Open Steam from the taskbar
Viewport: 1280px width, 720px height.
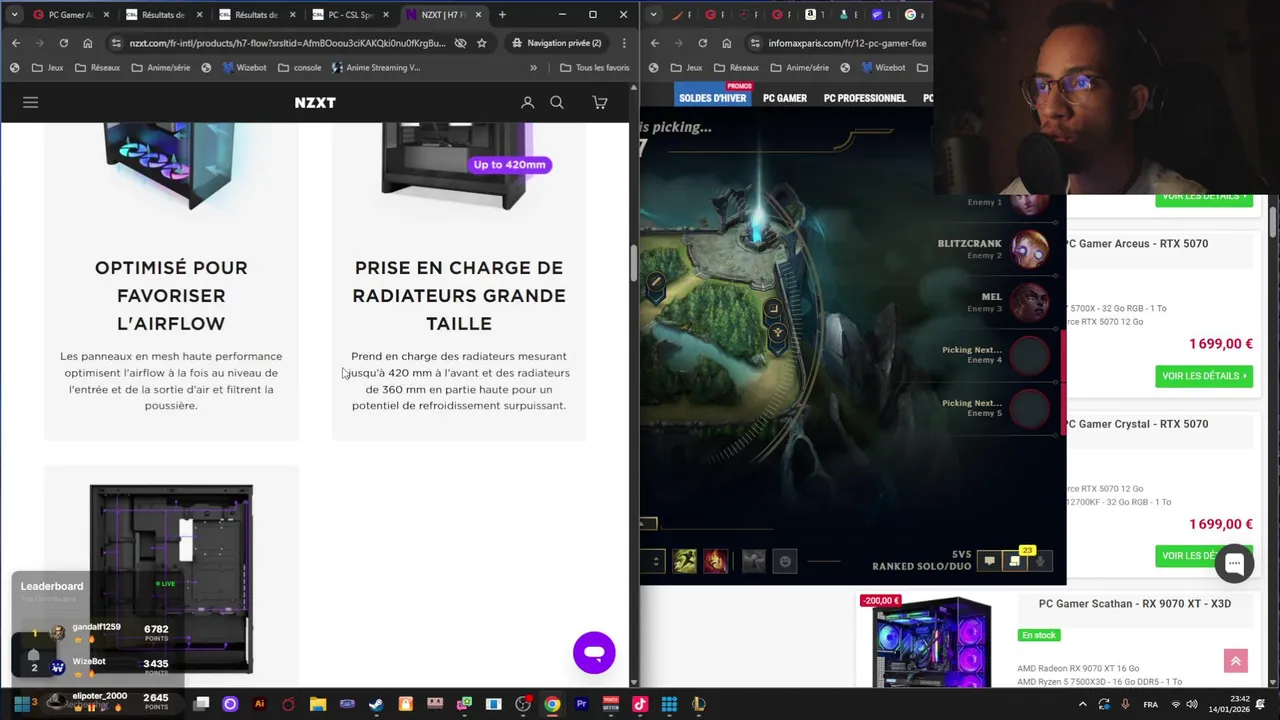376,704
